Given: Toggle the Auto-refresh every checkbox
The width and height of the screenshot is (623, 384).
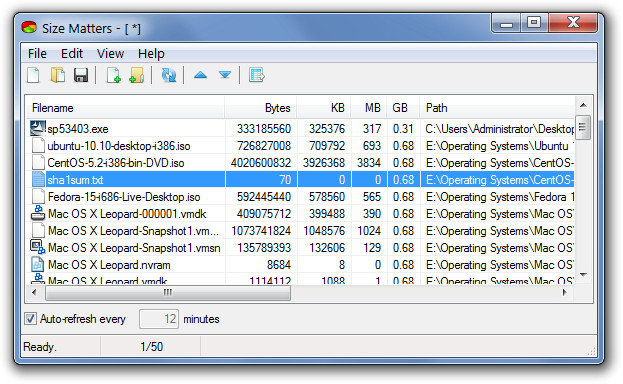Looking at the screenshot, I should point(31,319).
